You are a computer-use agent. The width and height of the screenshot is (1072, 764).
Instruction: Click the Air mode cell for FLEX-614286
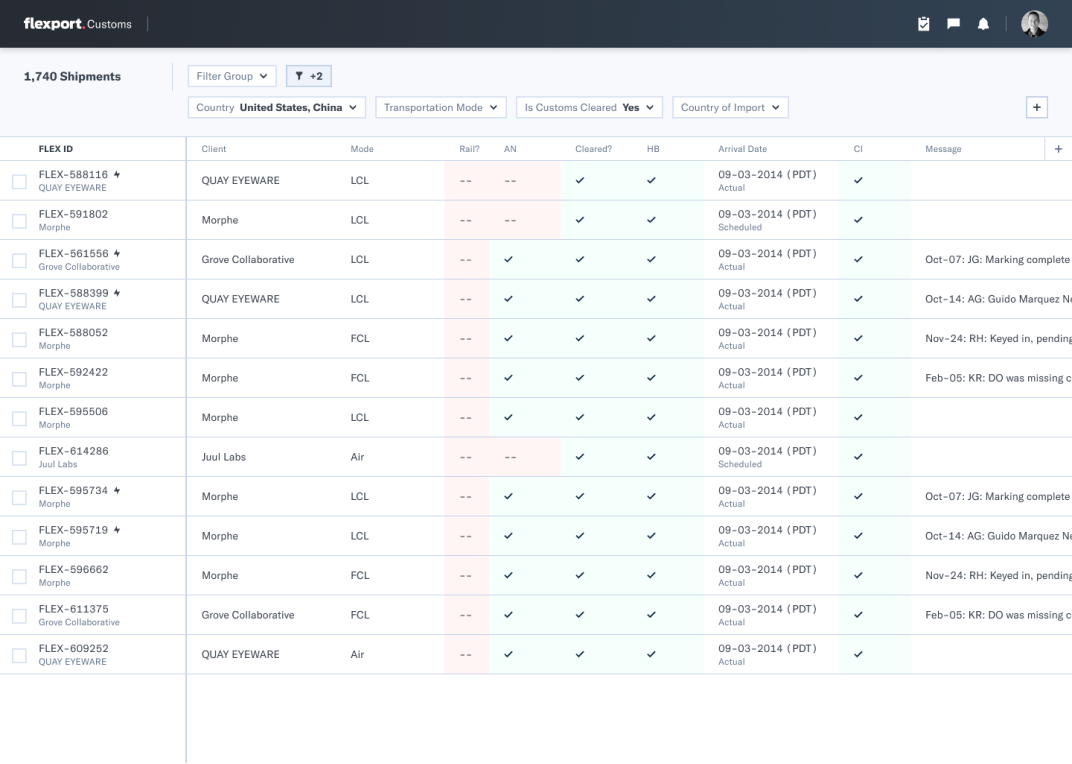[357, 457]
